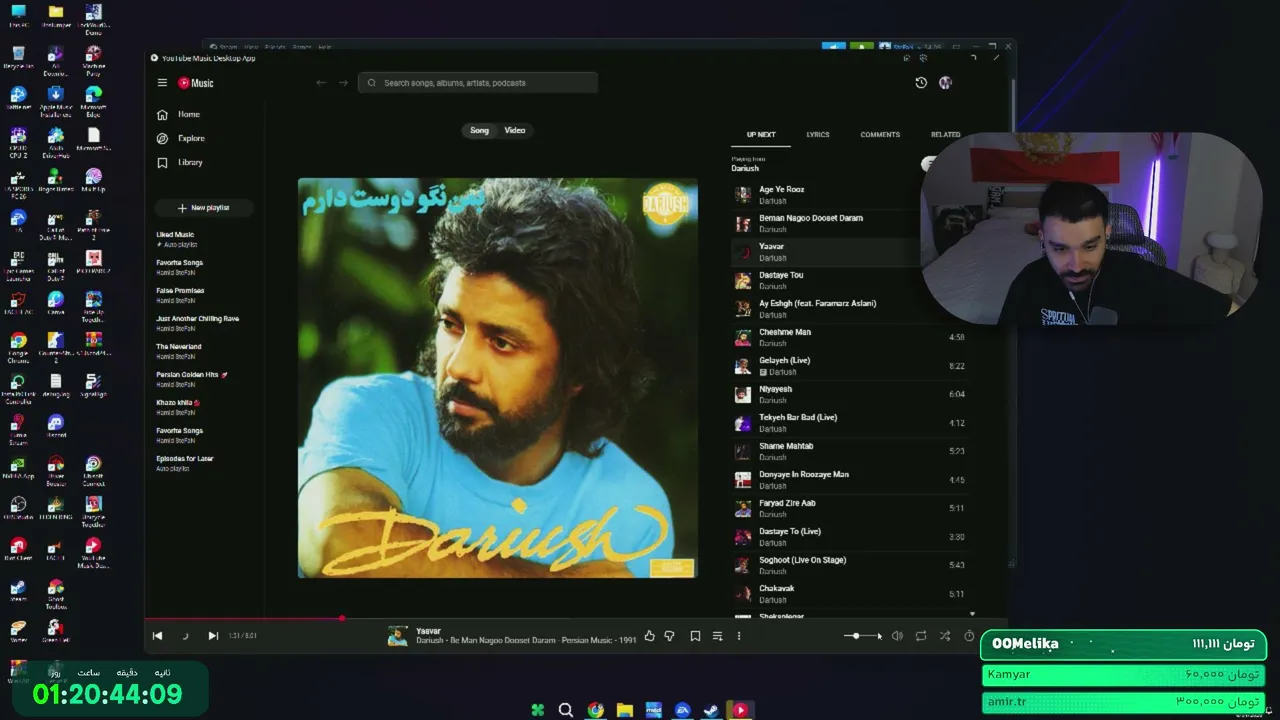Play Shame Mahtab from queue
The image size is (1280, 720).
pyautogui.click(x=850, y=452)
